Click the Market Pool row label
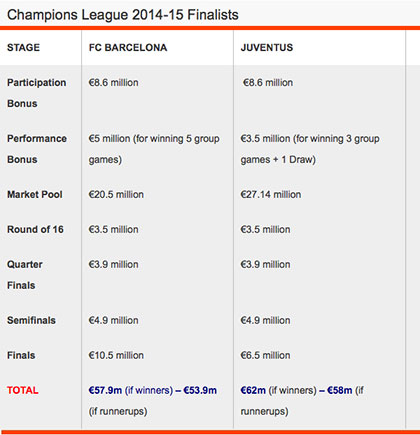420x435 pixels. [x=35, y=194]
